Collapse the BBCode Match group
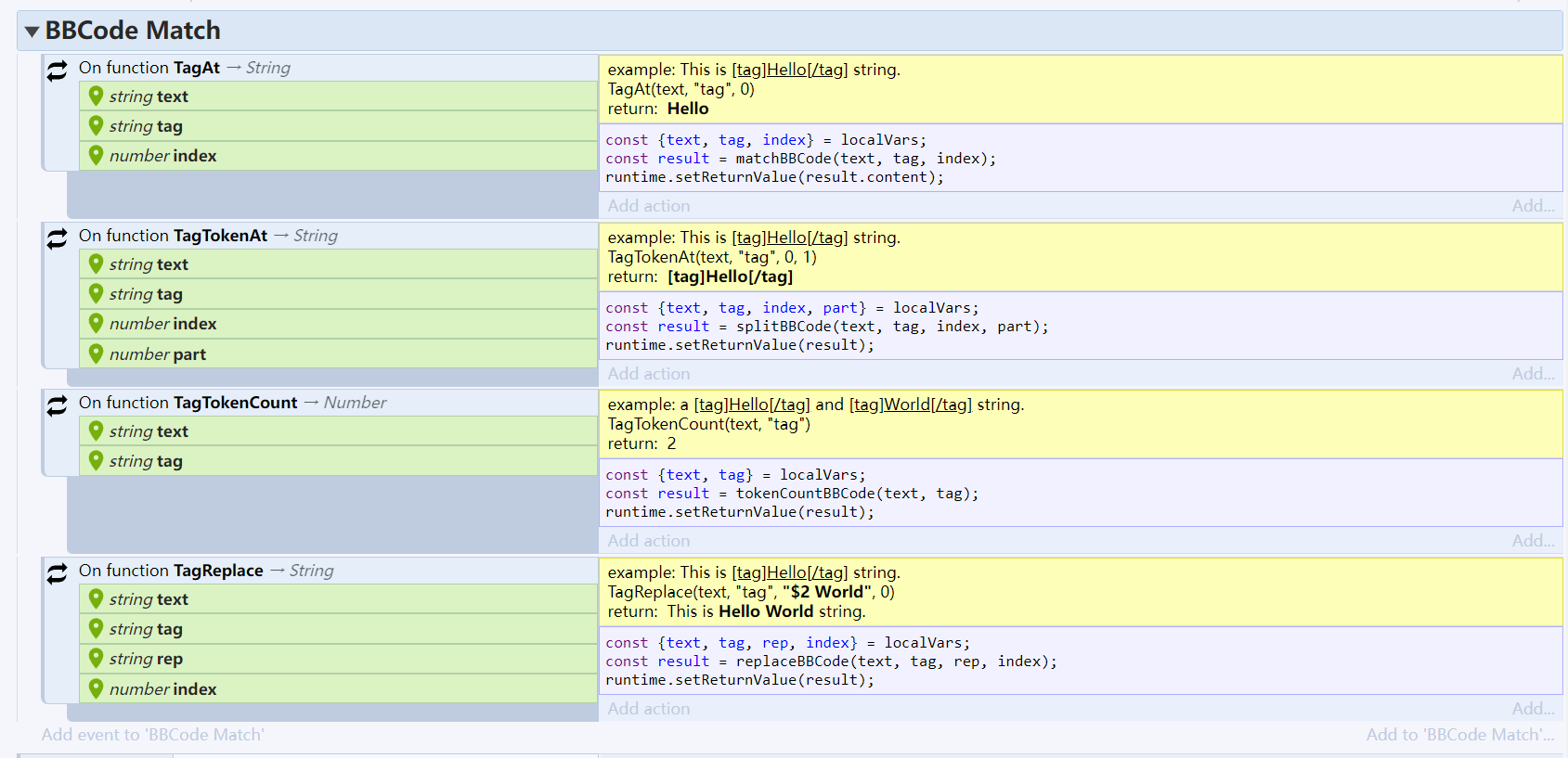This screenshot has height=758, width=1568. click(x=32, y=32)
